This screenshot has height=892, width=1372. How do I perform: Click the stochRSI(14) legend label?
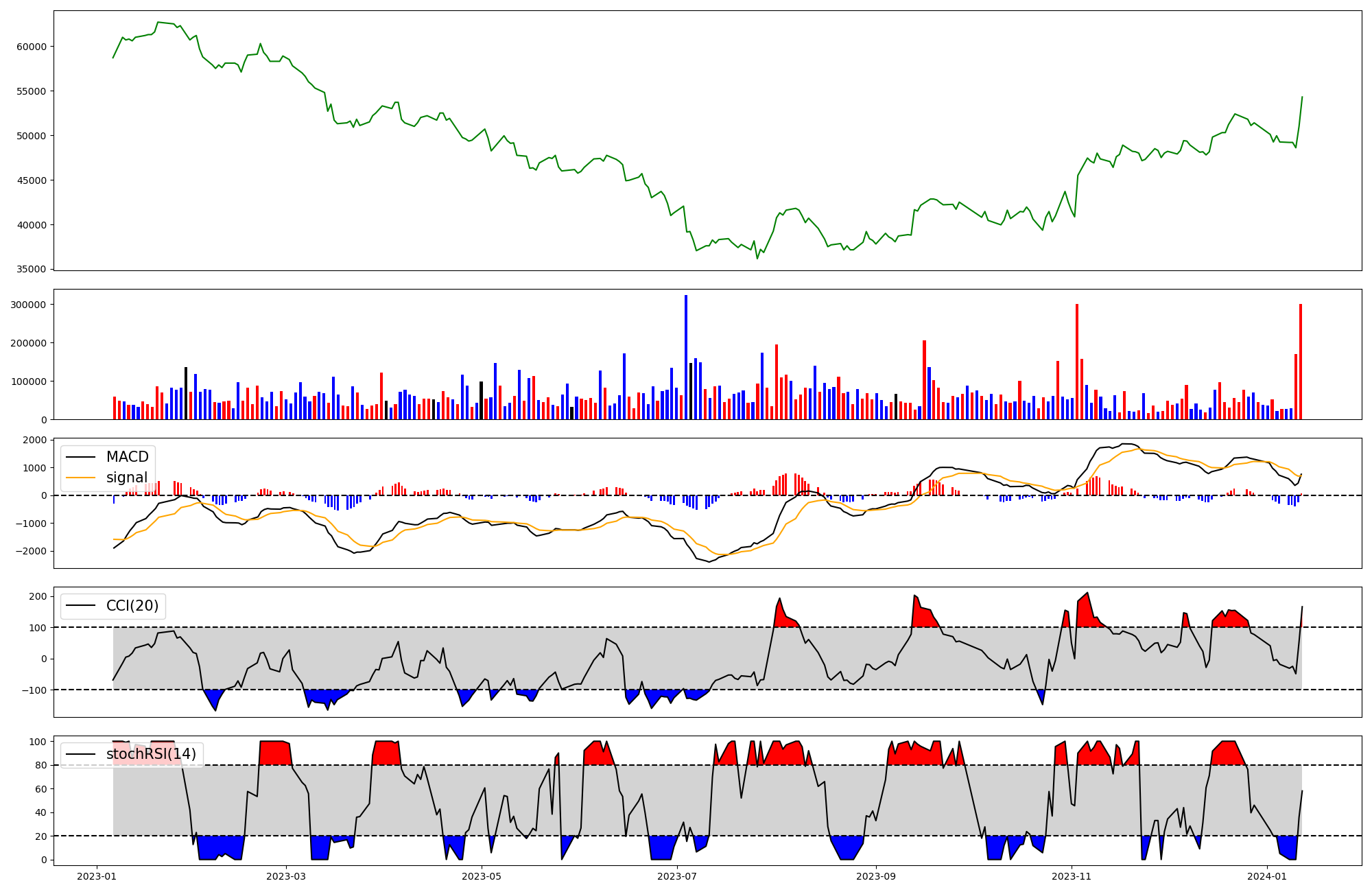(x=150, y=755)
